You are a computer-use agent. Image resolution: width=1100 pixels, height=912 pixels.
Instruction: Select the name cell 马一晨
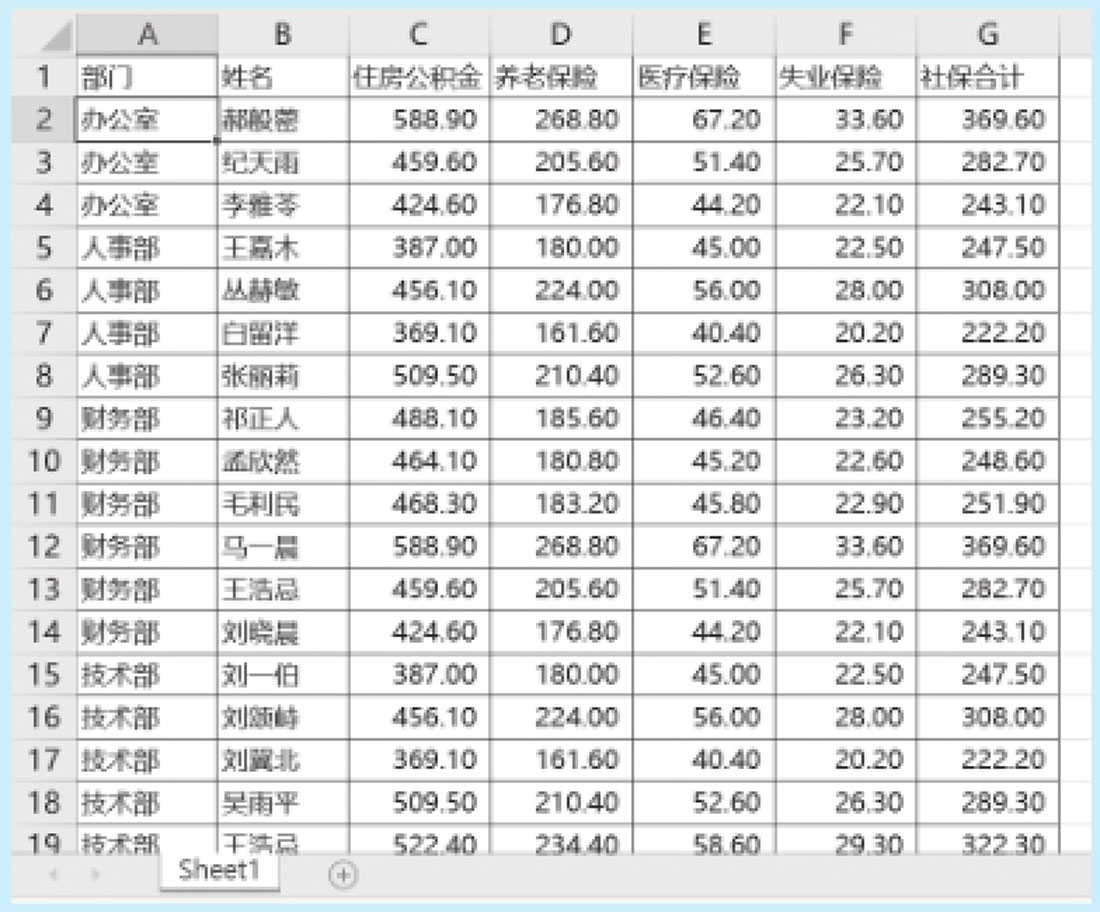[283, 546]
